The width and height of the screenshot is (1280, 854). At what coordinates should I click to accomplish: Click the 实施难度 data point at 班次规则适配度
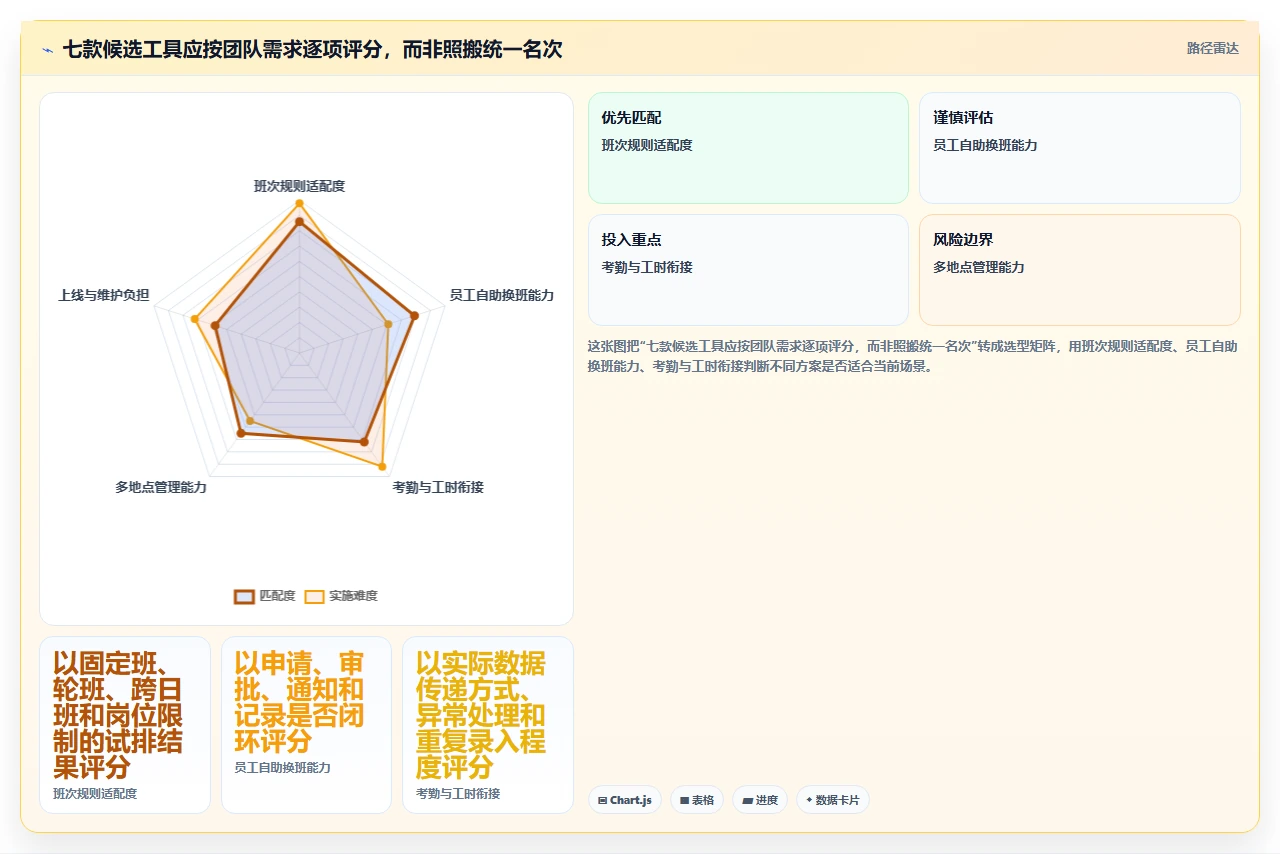click(299, 204)
